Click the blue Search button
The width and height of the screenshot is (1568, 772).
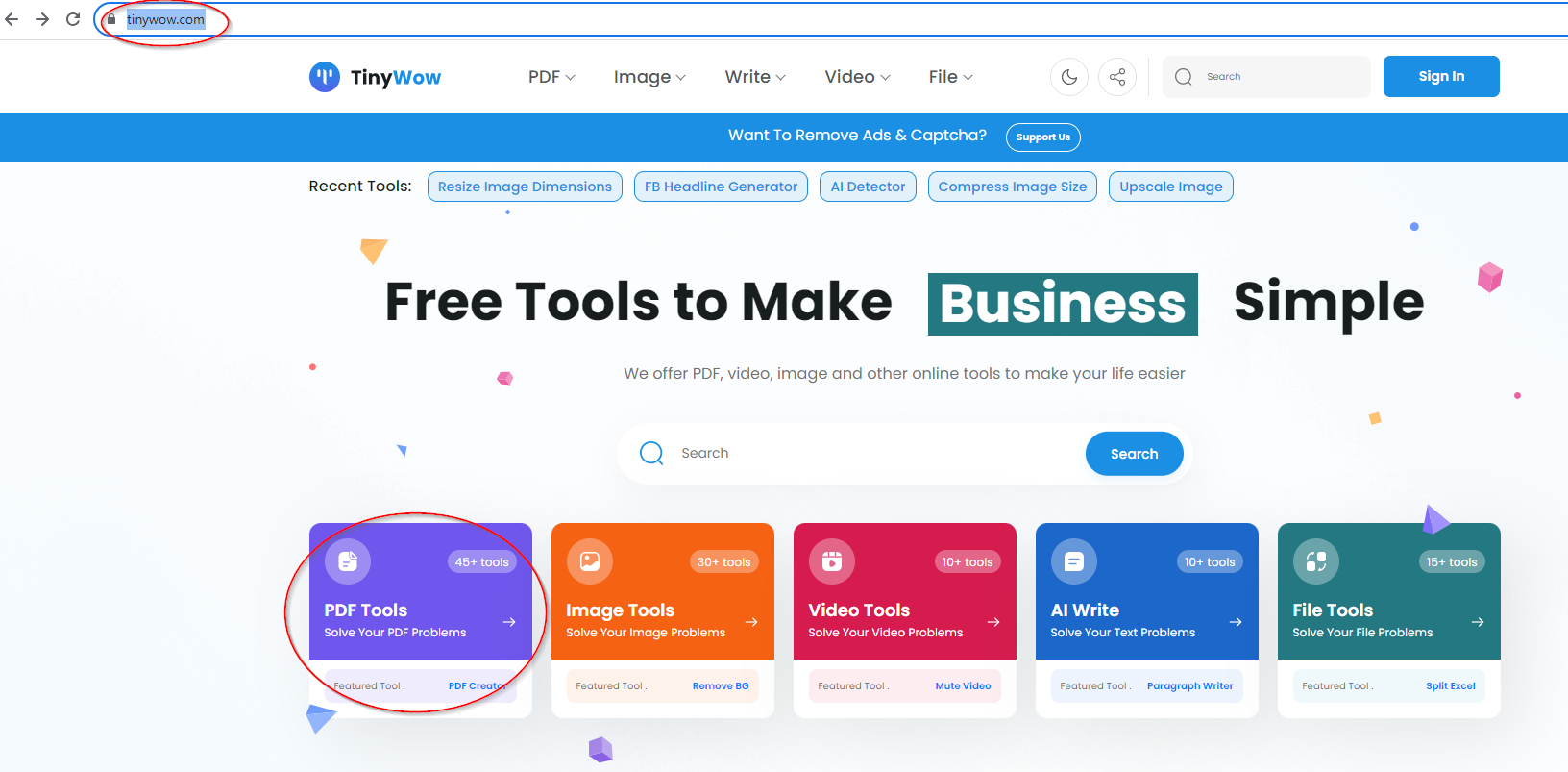click(x=1134, y=454)
